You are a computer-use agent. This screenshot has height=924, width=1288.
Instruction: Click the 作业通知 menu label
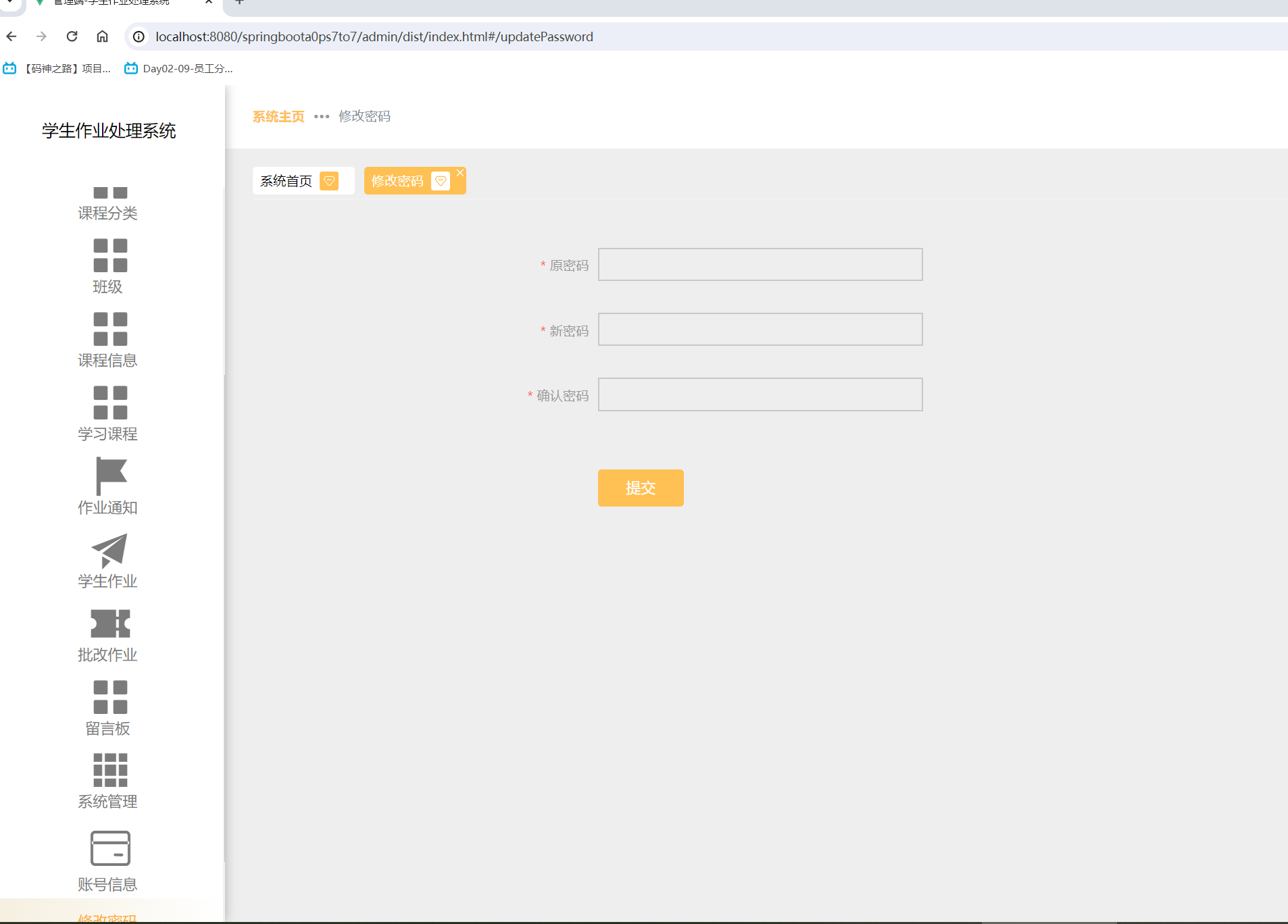point(107,508)
